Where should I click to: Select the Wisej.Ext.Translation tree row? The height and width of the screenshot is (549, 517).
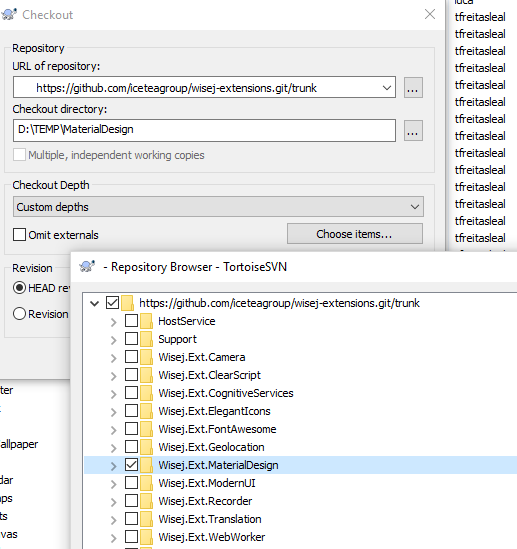click(301, 519)
